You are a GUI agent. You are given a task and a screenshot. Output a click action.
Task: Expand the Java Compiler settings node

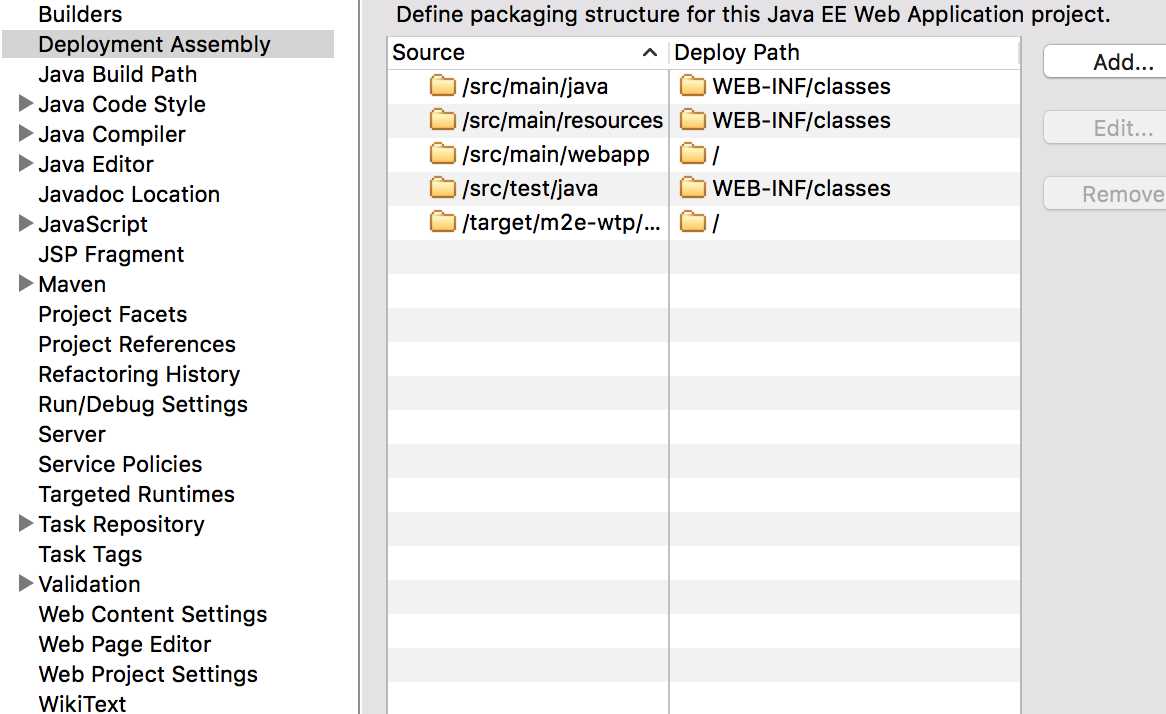26,134
